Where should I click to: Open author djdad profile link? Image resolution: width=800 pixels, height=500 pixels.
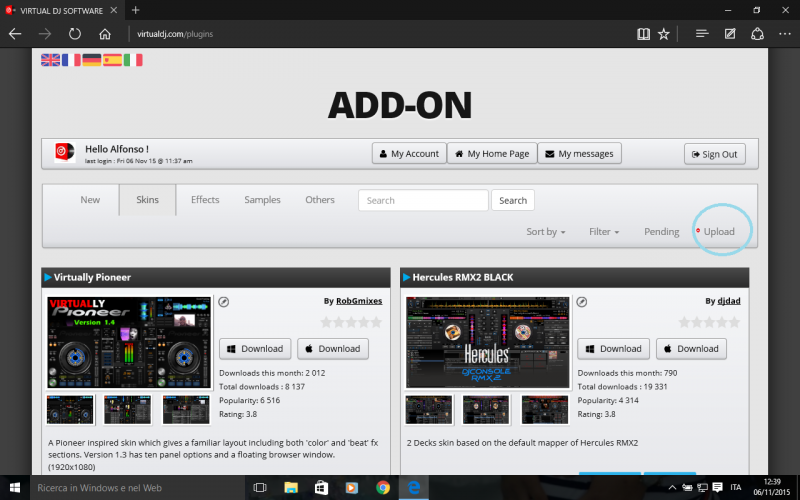[729, 301]
